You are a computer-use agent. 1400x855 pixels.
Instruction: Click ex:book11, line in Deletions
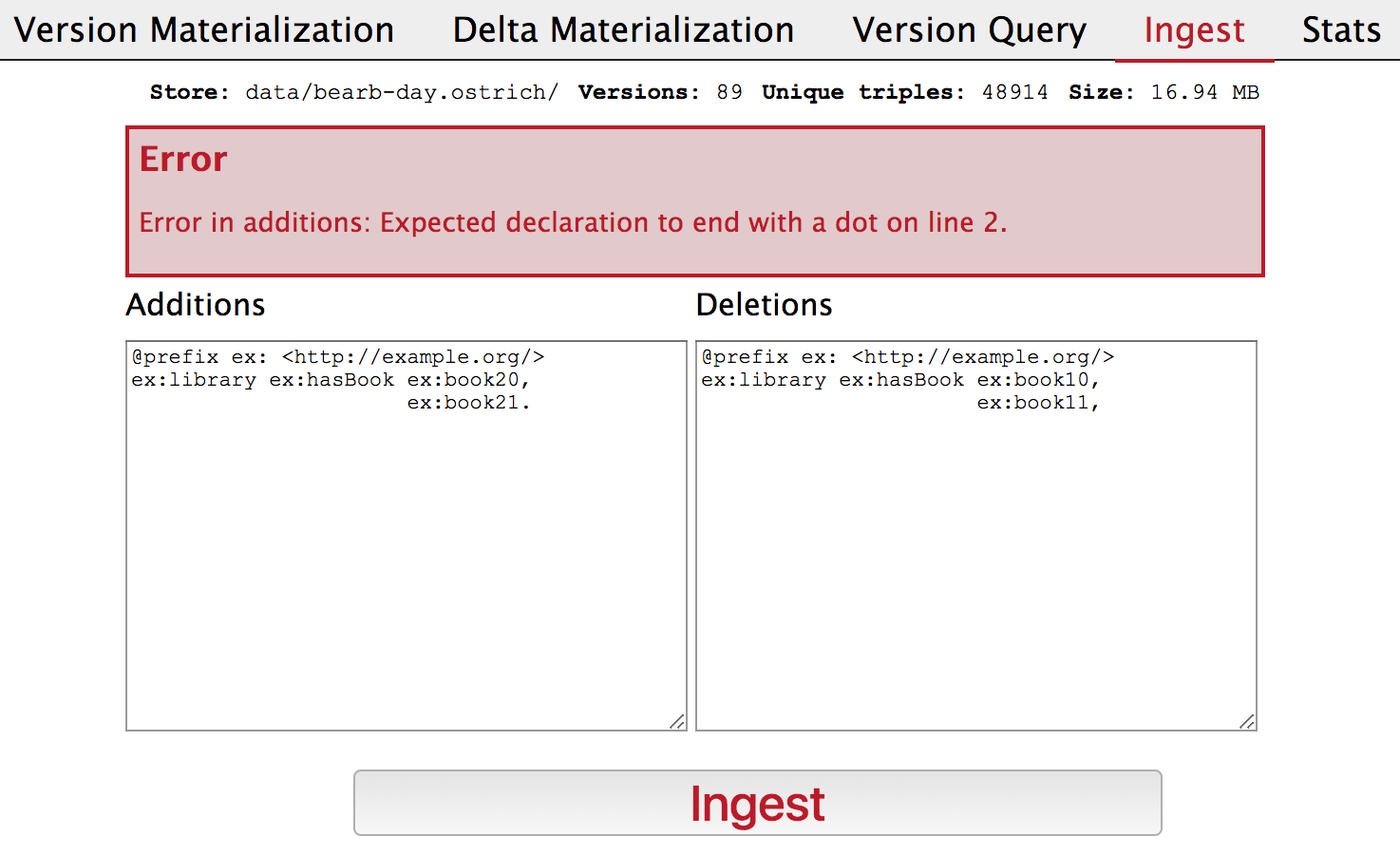click(x=1038, y=403)
